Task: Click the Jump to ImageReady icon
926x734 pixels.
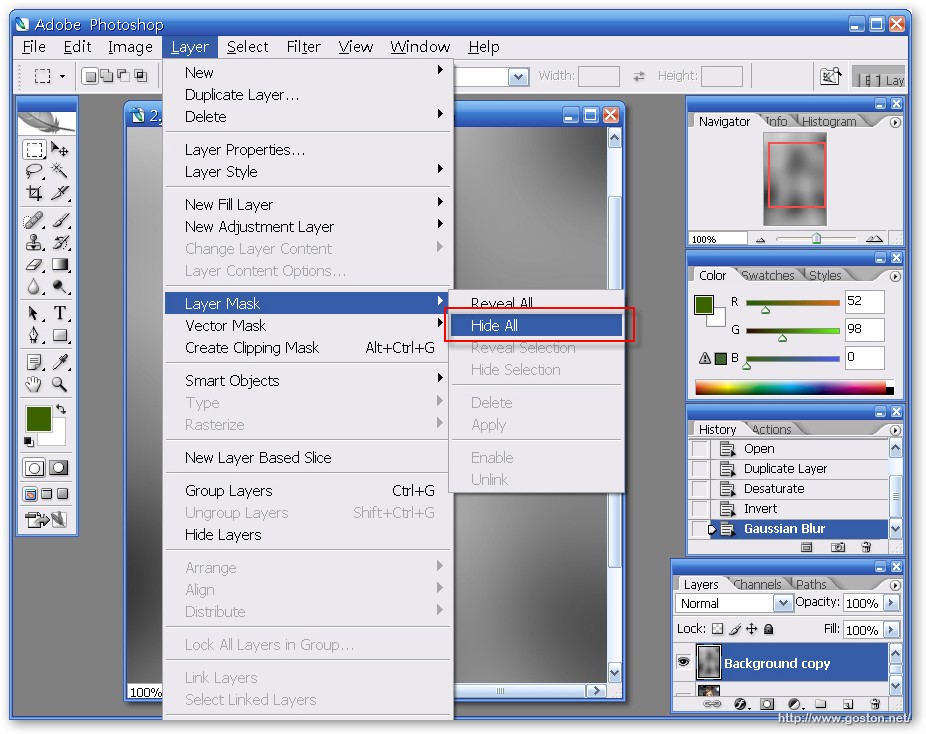Action: coord(46,520)
